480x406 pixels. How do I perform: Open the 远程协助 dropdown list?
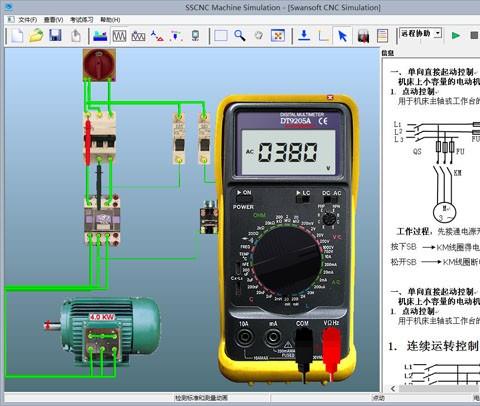[x=439, y=33]
